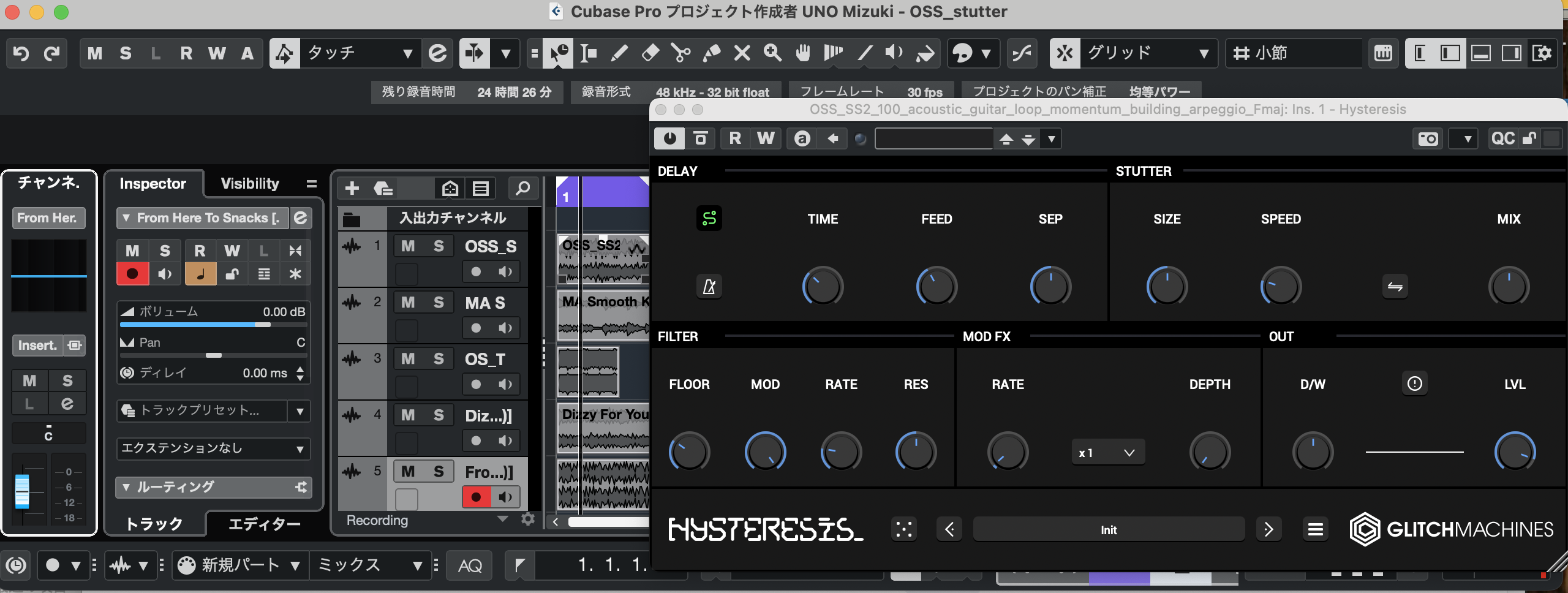This screenshot has width=1568, height=593.
Task: Select the Mute X tool
Action: 742,53
